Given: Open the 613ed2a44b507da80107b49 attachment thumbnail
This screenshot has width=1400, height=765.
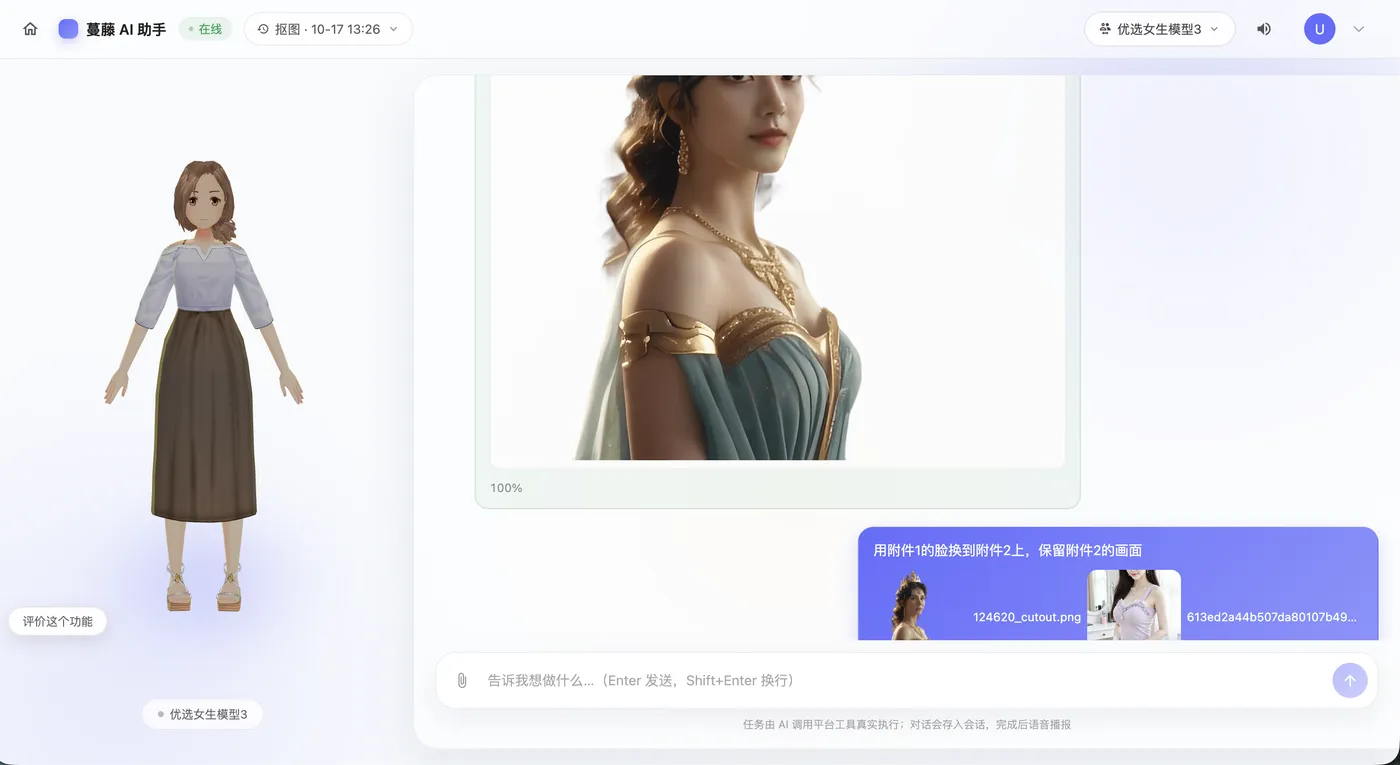Looking at the screenshot, I should click(1134, 605).
